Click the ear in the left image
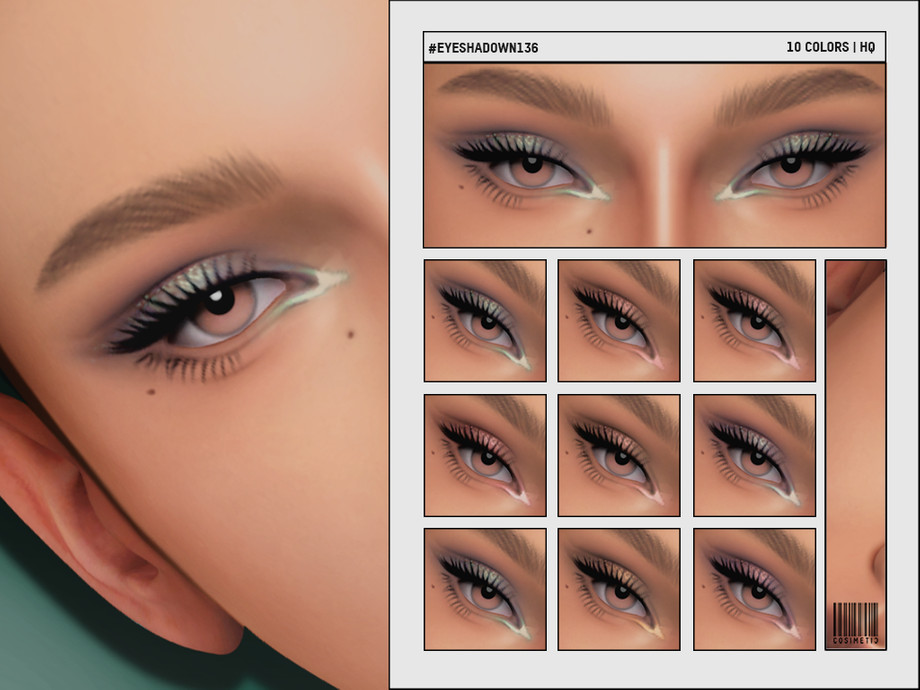This screenshot has height=690, width=920. click(x=70, y=500)
